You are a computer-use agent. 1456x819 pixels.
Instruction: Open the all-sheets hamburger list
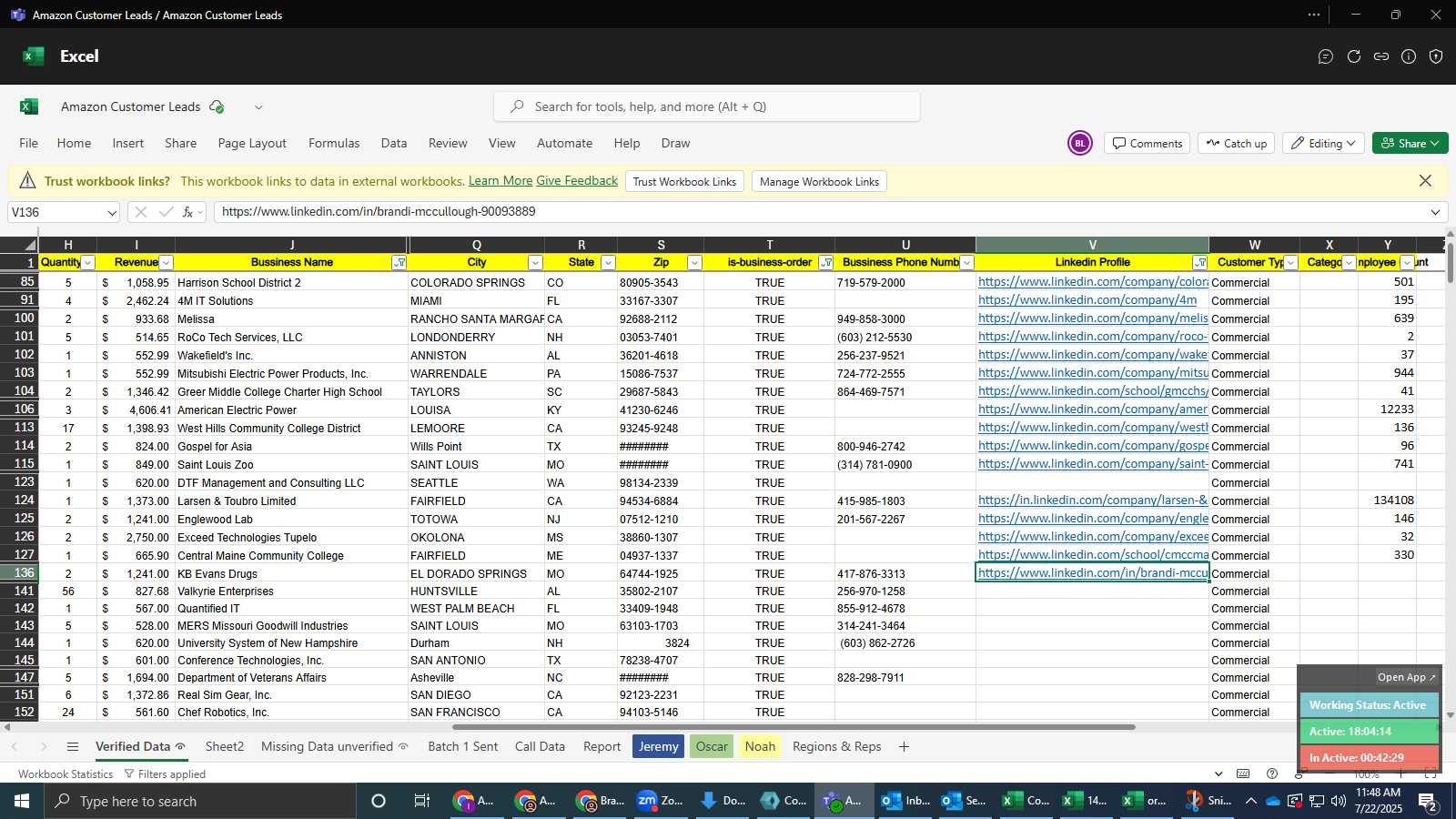coord(73,746)
